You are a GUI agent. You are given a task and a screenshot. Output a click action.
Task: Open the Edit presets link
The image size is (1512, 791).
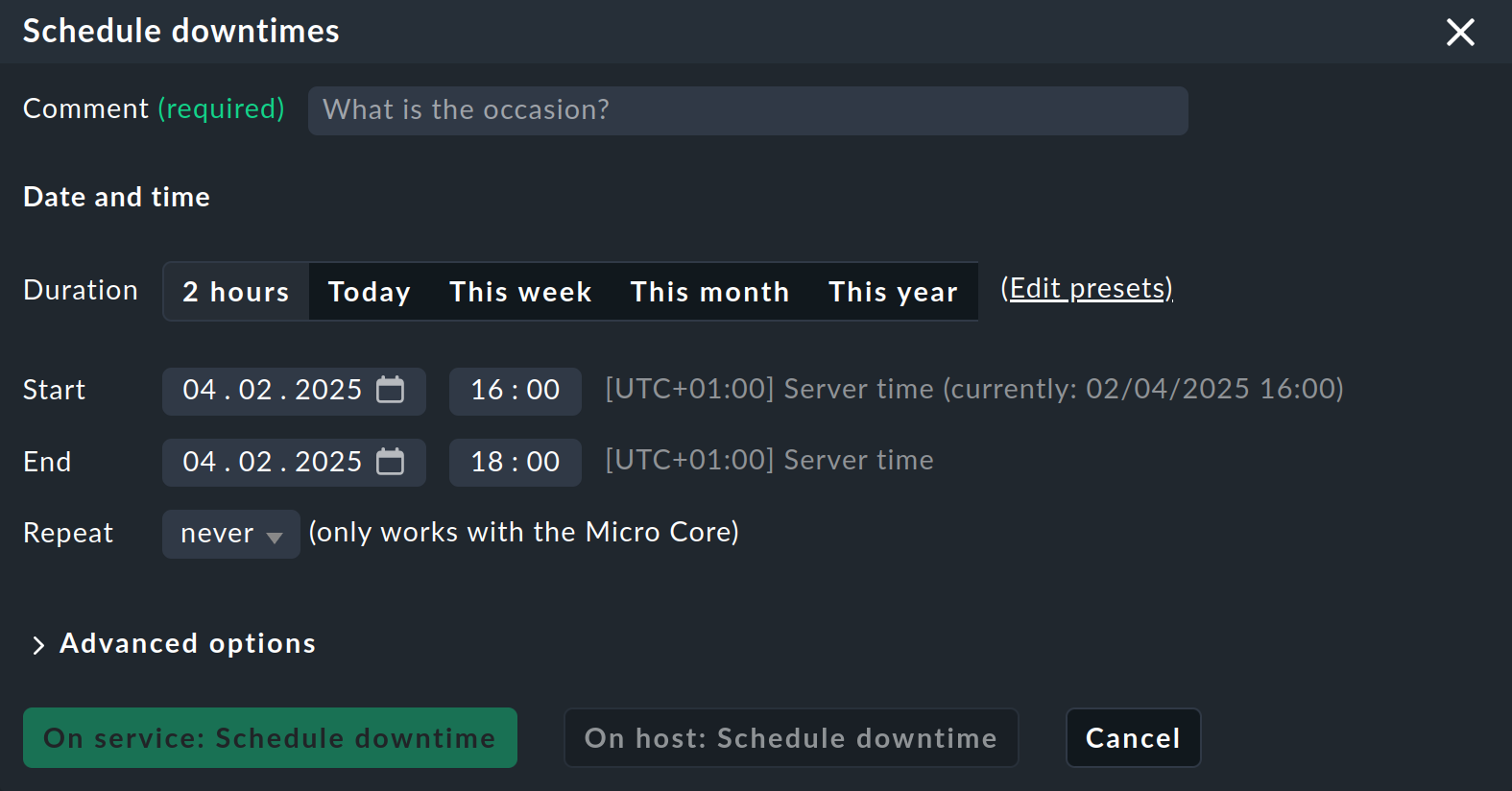coord(1088,288)
